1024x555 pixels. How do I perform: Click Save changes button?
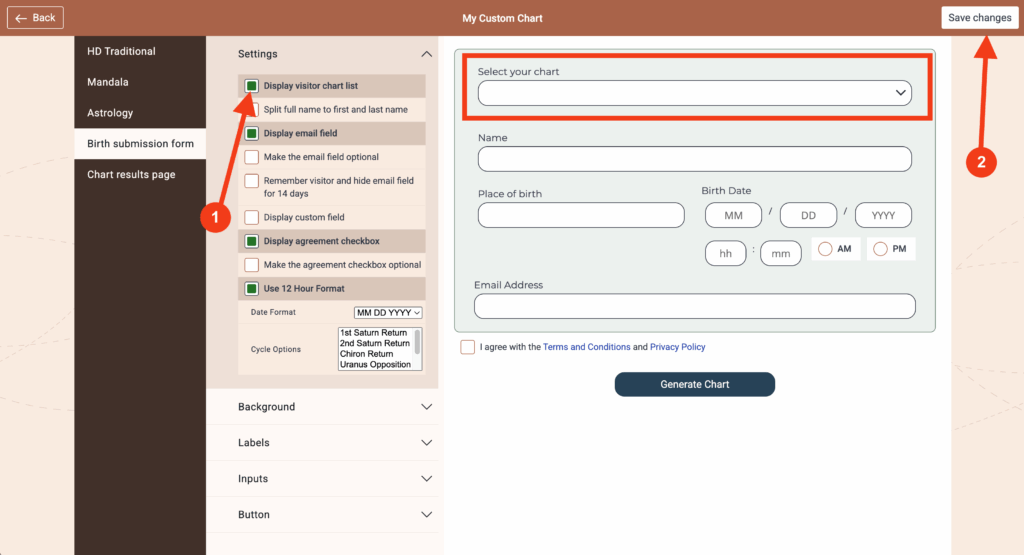click(x=979, y=18)
